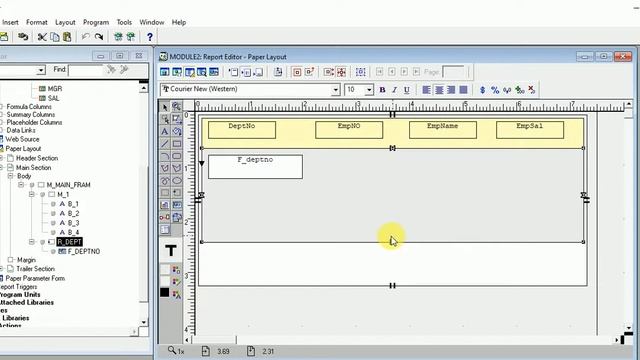640x360 pixels.
Task: Open font size 10 dropdown
Action: (369, 90)
